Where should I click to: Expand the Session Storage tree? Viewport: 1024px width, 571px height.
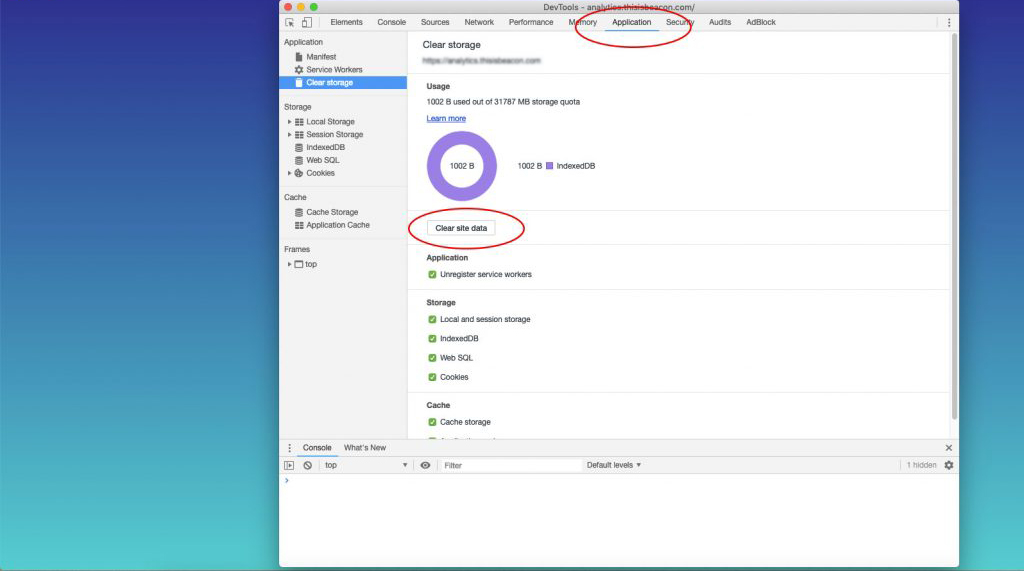289,135
